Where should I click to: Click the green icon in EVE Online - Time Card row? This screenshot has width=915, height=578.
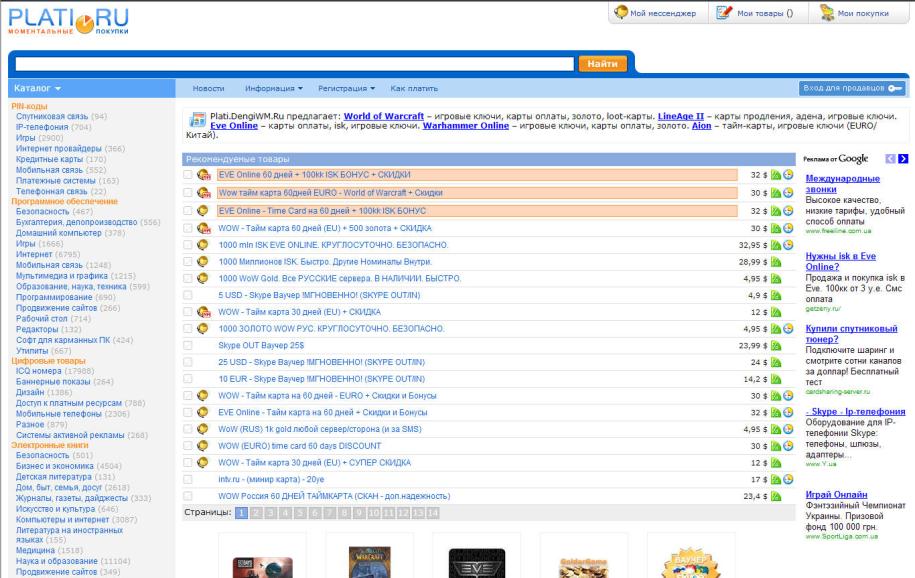[x=776, y=211]
